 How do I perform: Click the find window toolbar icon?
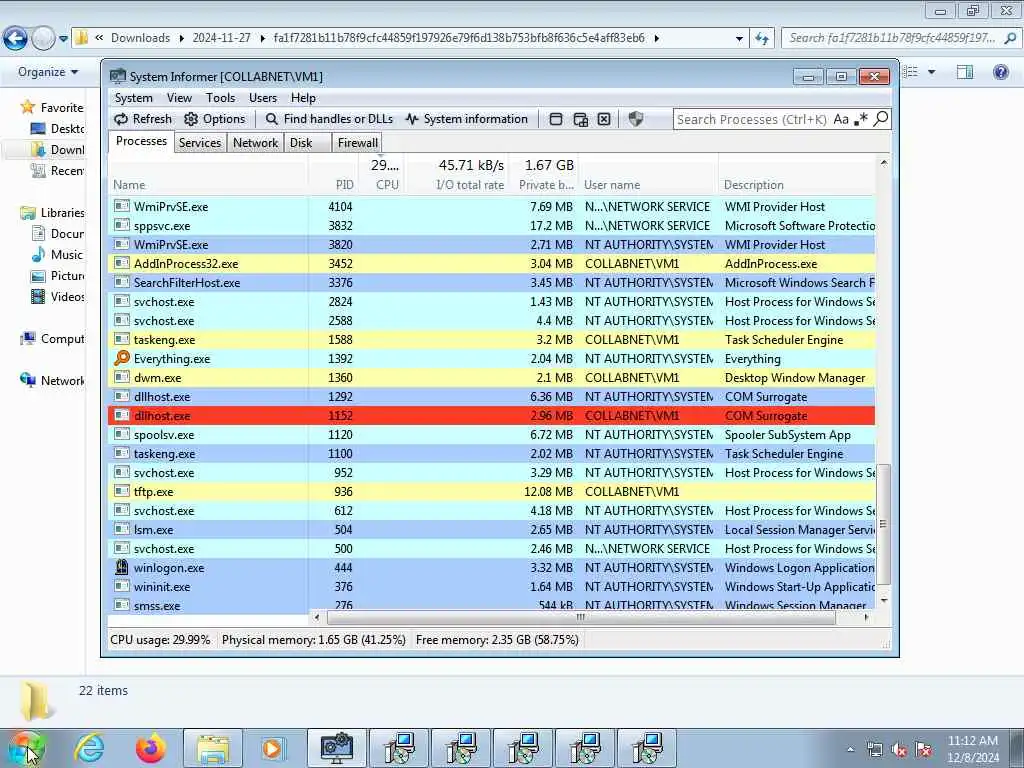[x=556, y=119]
